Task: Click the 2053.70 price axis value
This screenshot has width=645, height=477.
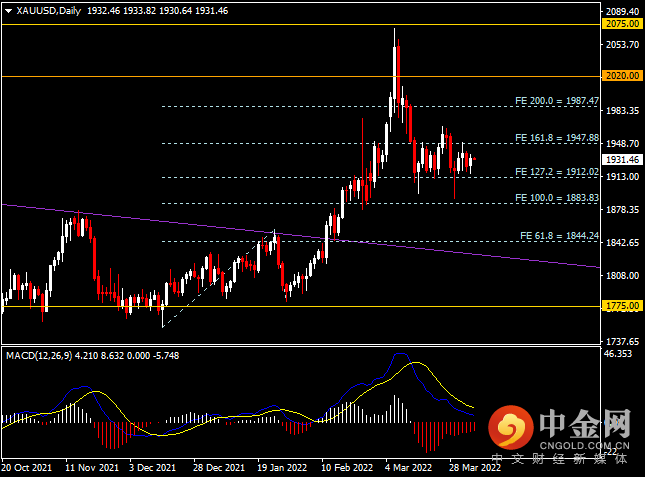Action: pyautogui.click(x=622, y=44)
